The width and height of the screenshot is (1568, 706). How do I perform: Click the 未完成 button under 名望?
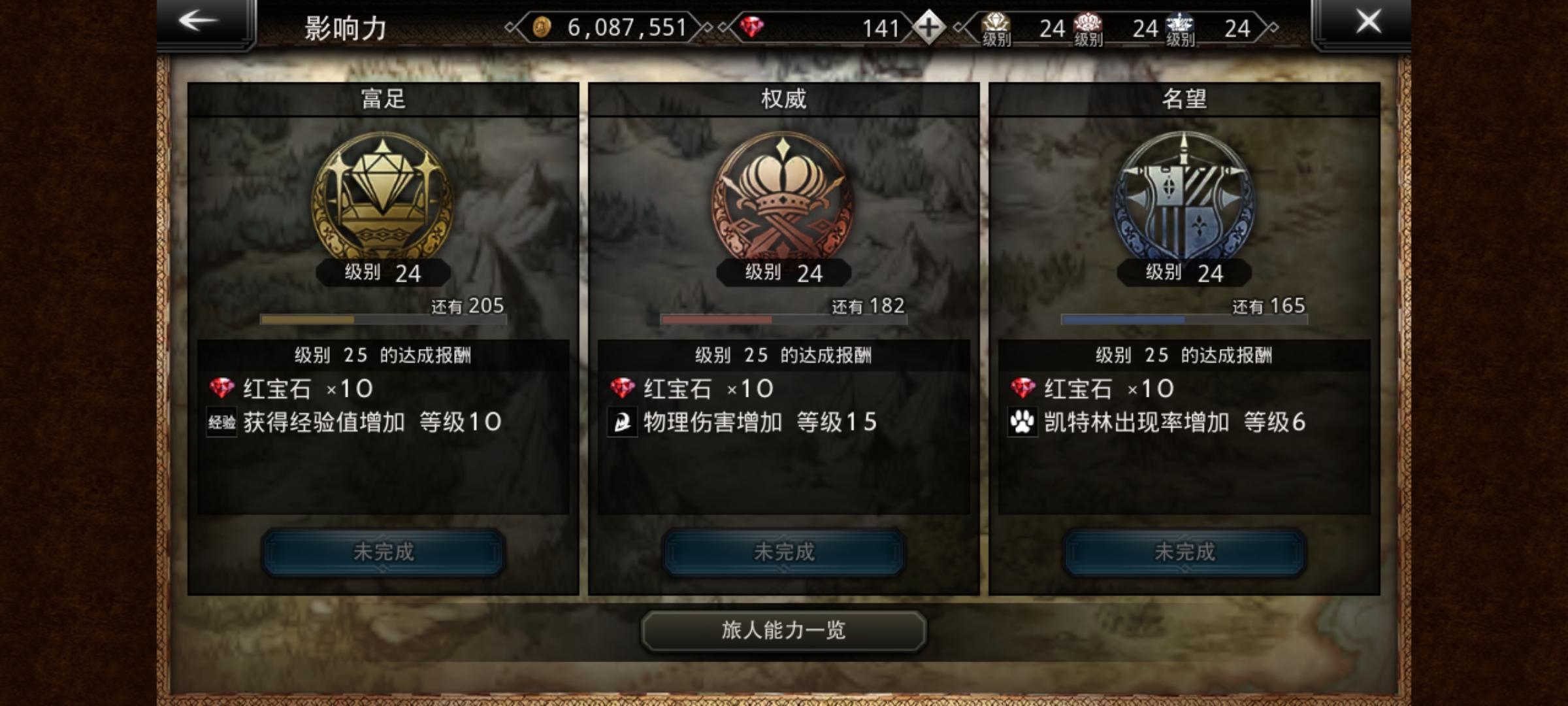coord(1184,552)
